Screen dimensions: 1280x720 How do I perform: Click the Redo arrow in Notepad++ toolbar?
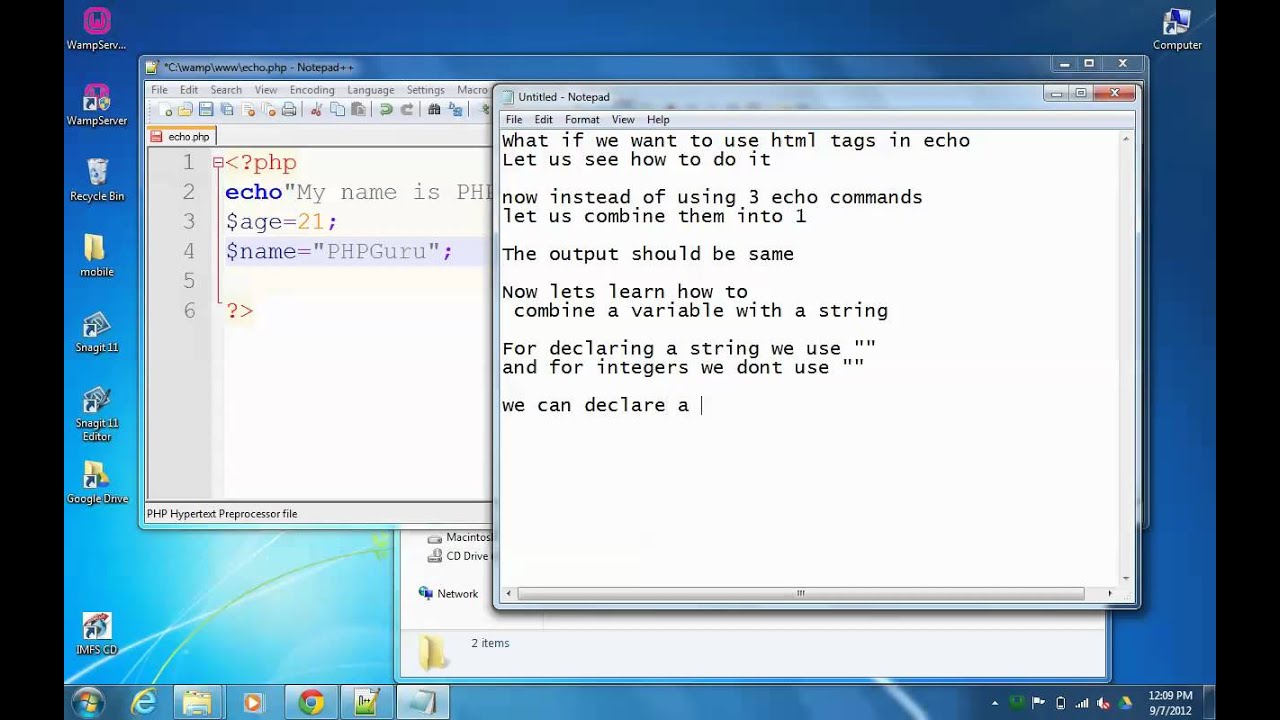(407, 109)
